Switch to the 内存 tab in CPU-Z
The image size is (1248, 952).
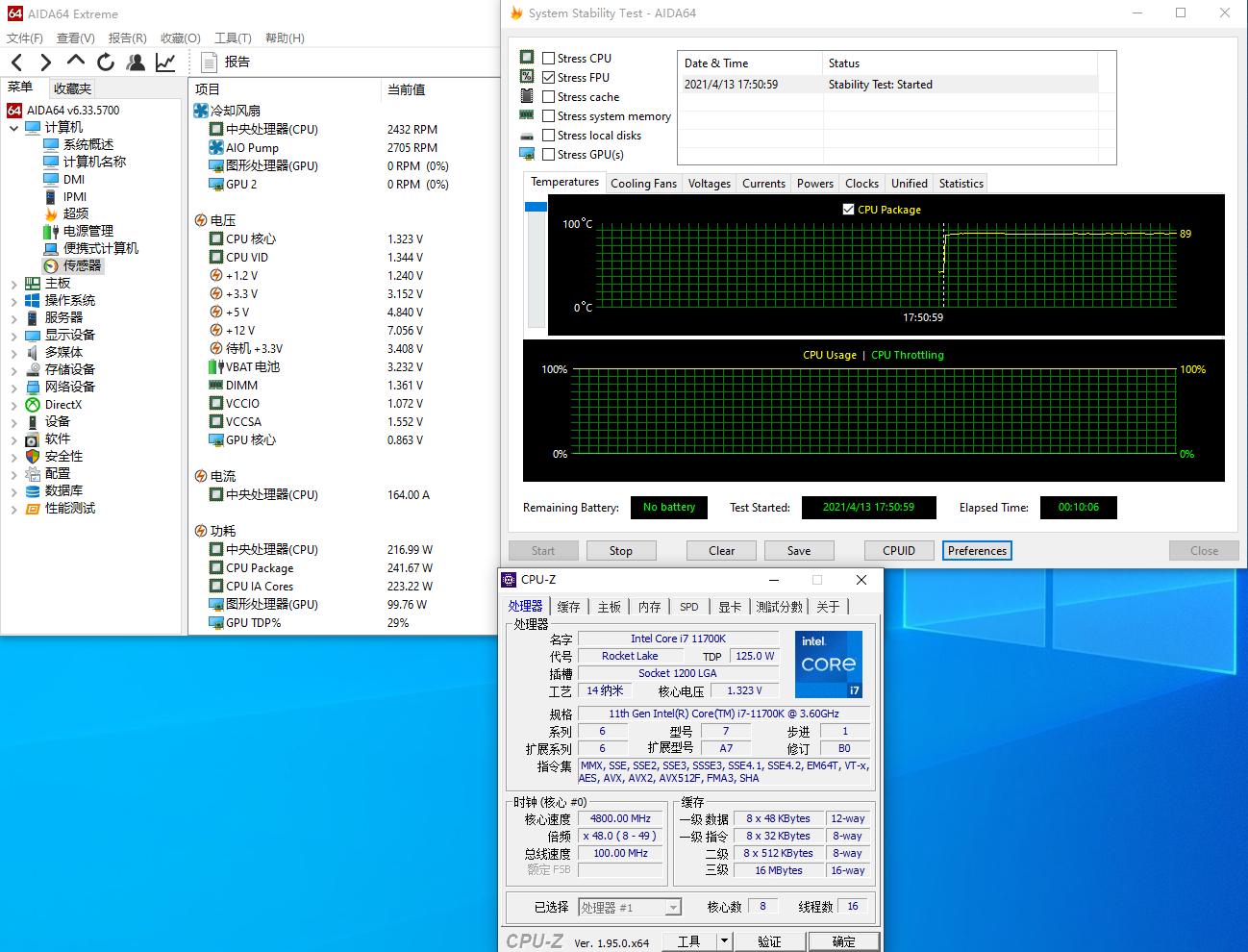(650, 607)
